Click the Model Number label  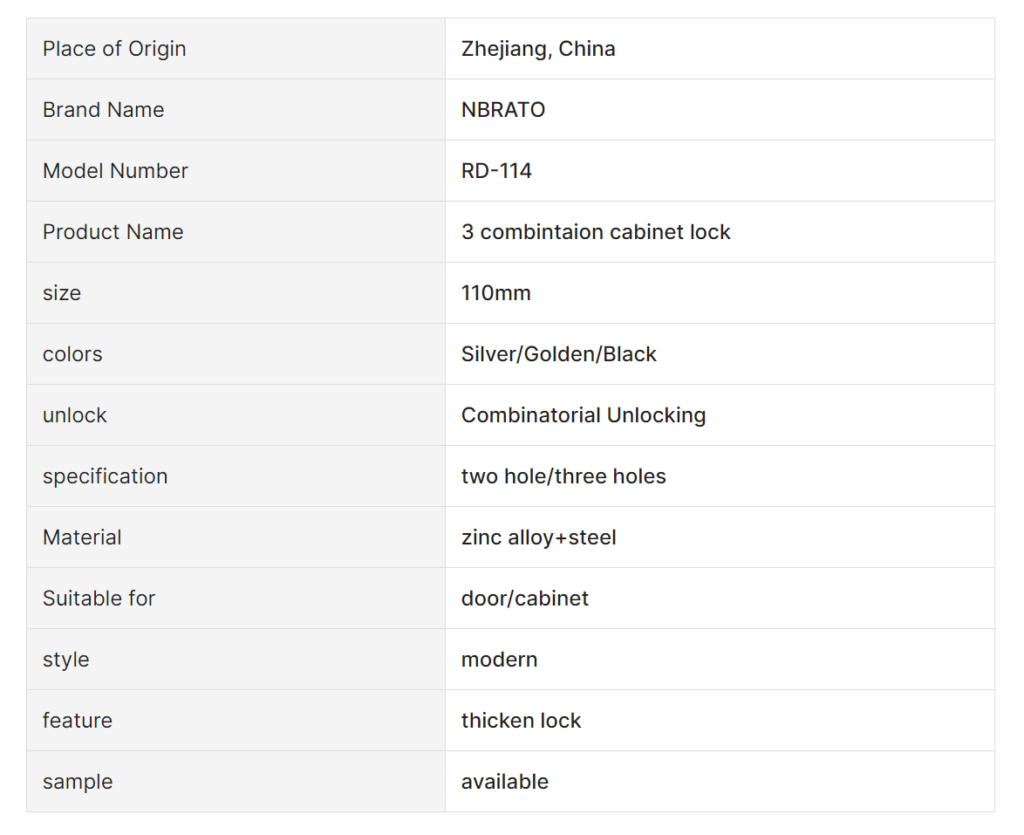point(115,171)
